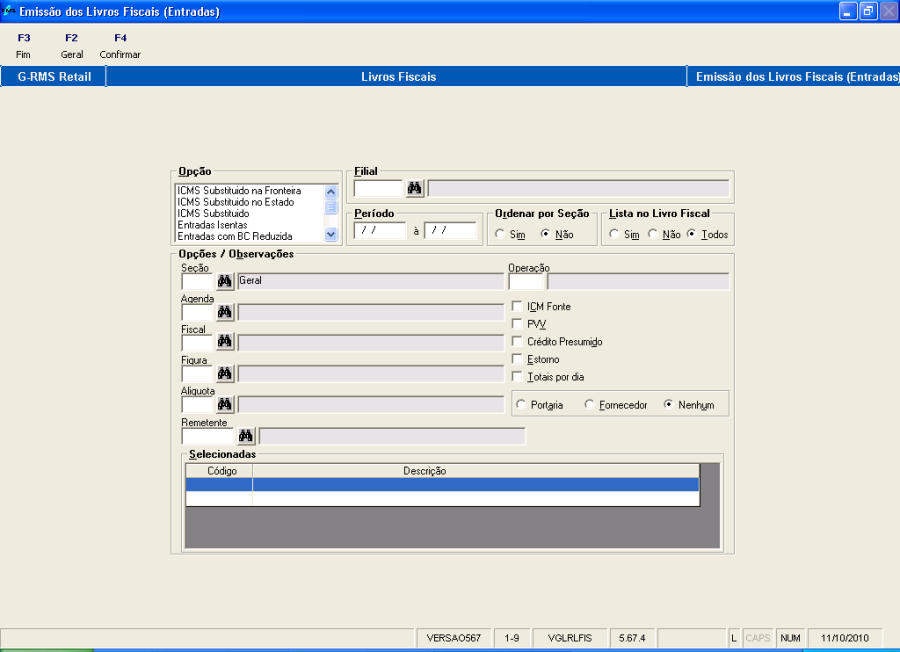Tick the Totais por dia checkbox
This screenshot has height=652, width=900.
coord(517,377)
